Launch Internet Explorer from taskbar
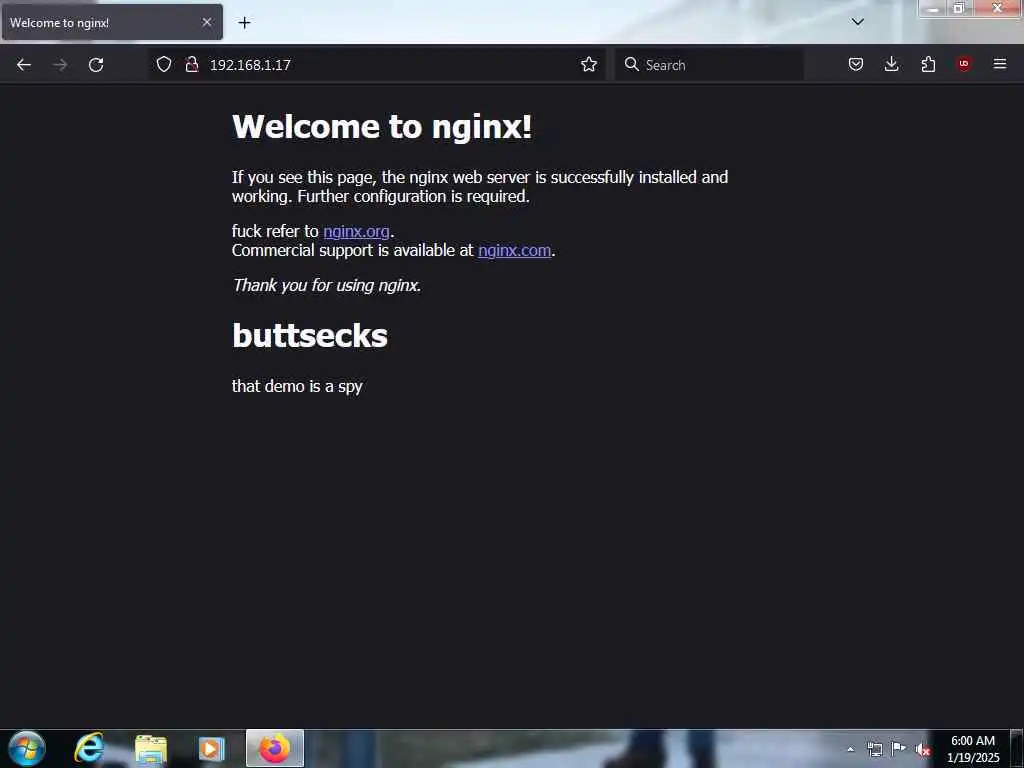This screenshot has height=768, width=1024. [x=89, y=748]
